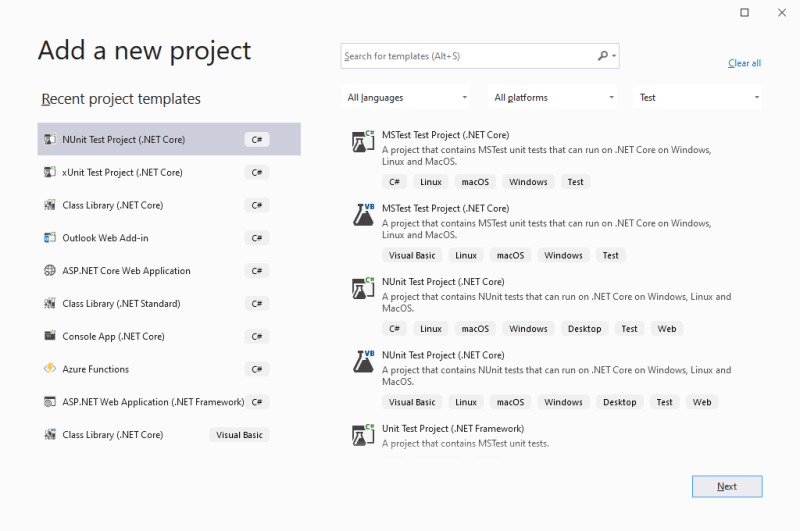Select ASP.NET Core Web Application recent template
Viewport: 800px width, 531px height.
point(169,271)
